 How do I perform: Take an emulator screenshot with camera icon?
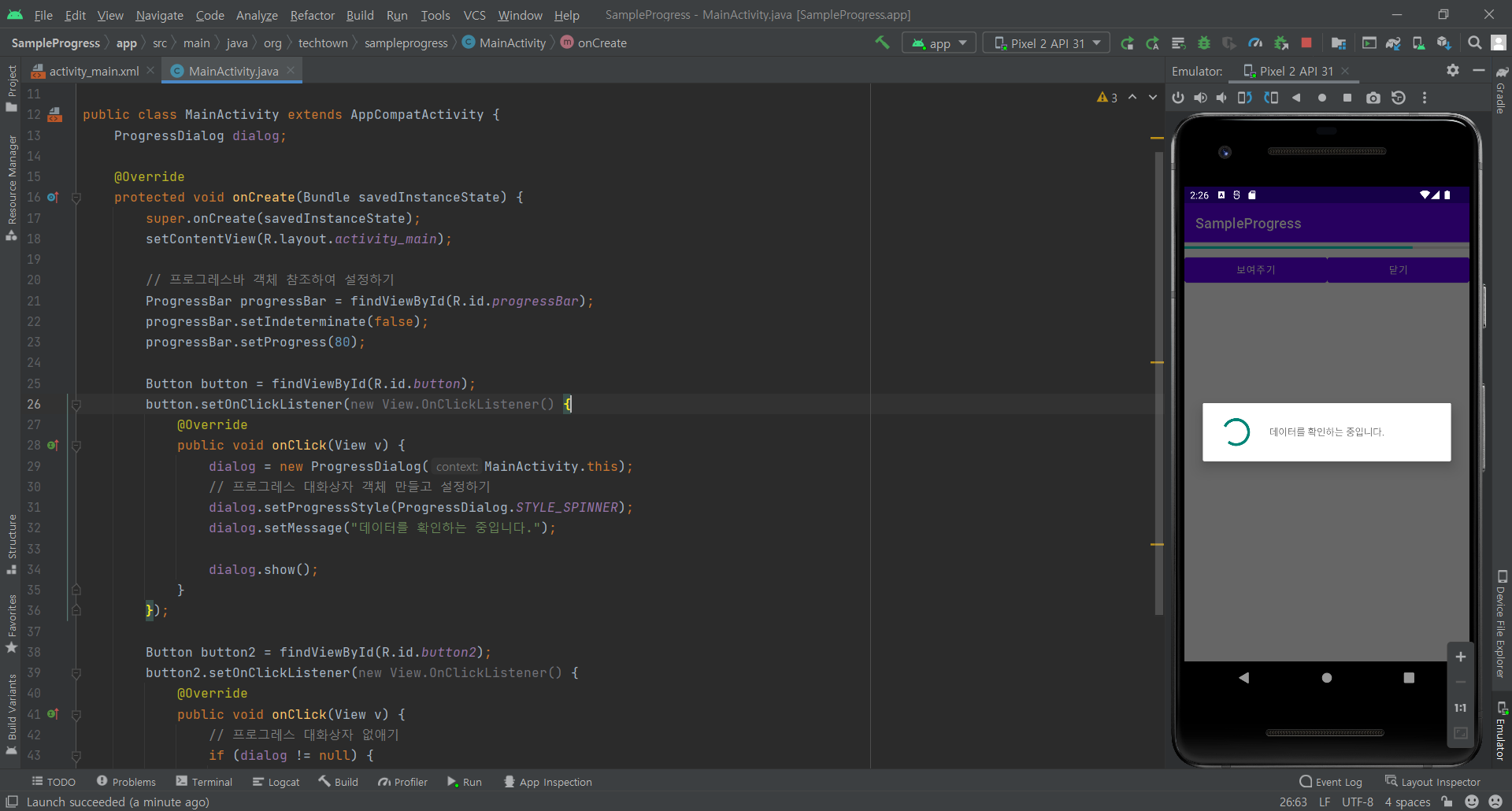tap(1373, 98)
